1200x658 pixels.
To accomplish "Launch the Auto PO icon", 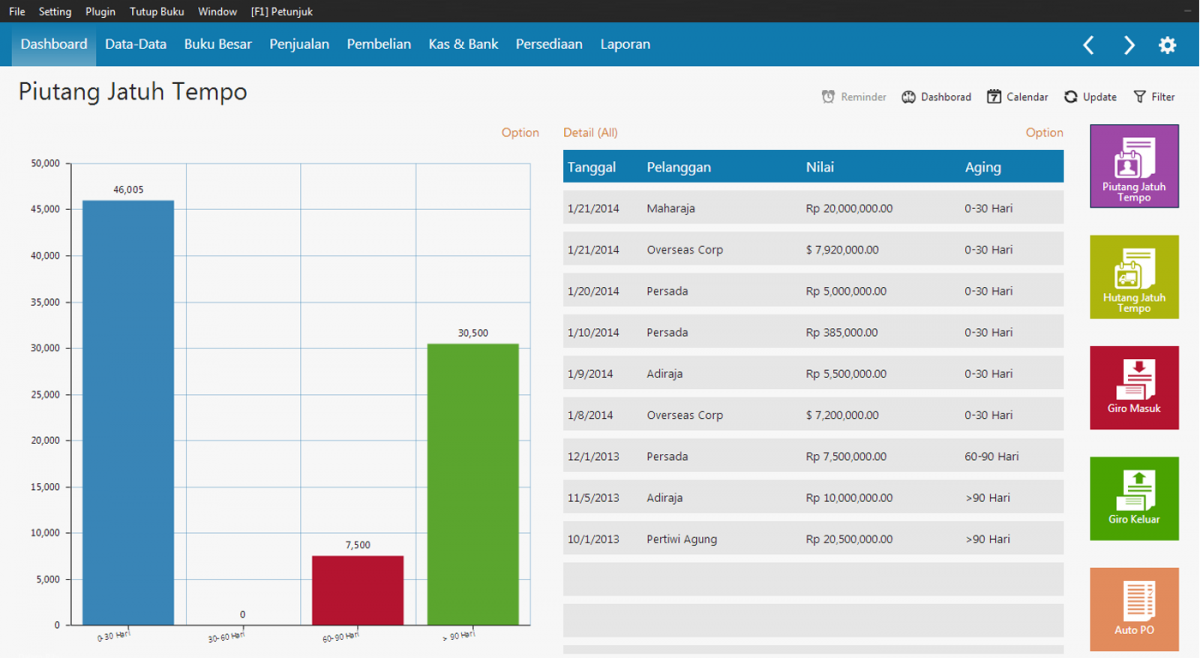I will [x=1134, y=609].
